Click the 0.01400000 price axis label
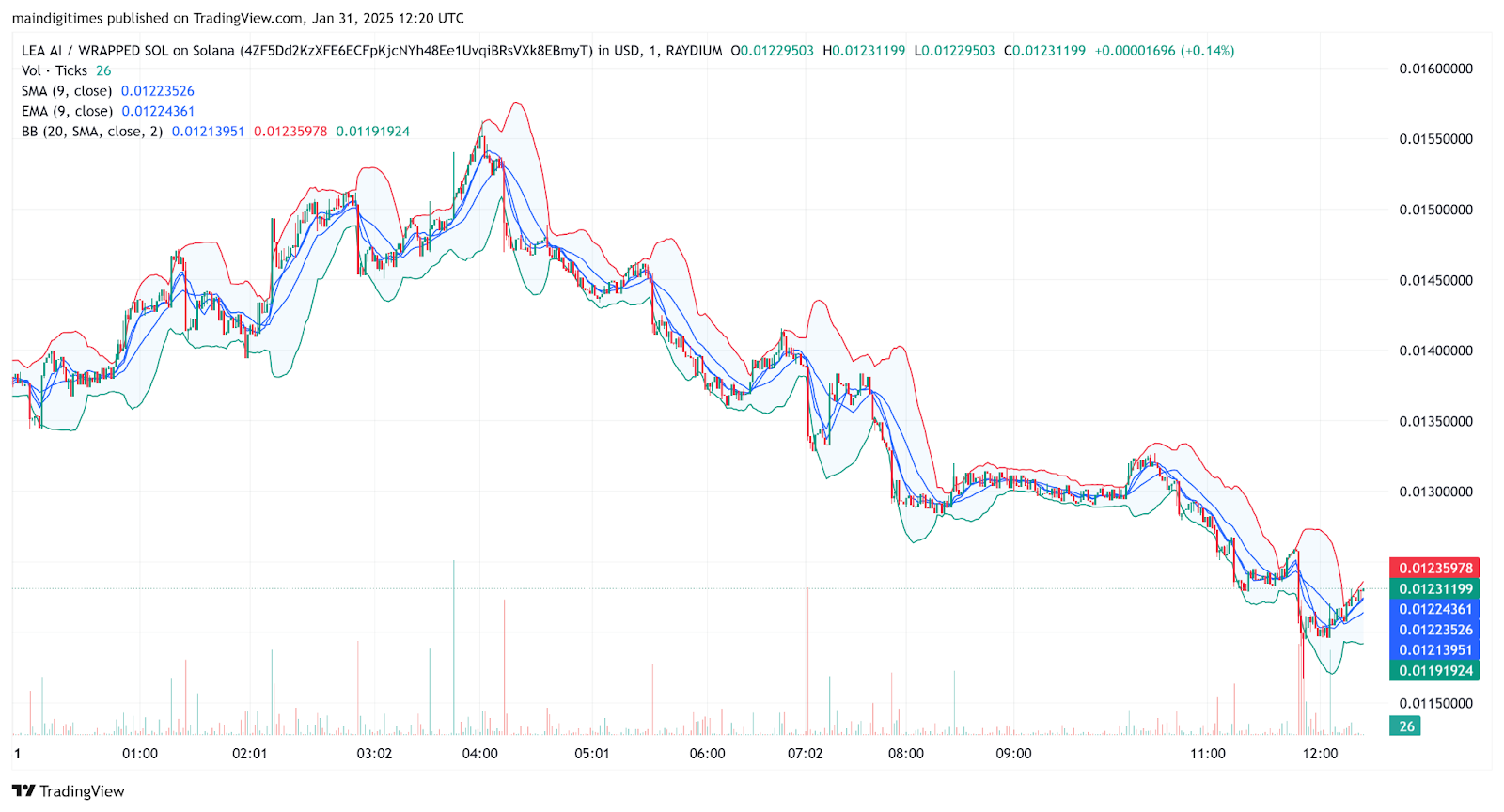The width and height of the screenshot is (1504, 812). [1435, 351]
